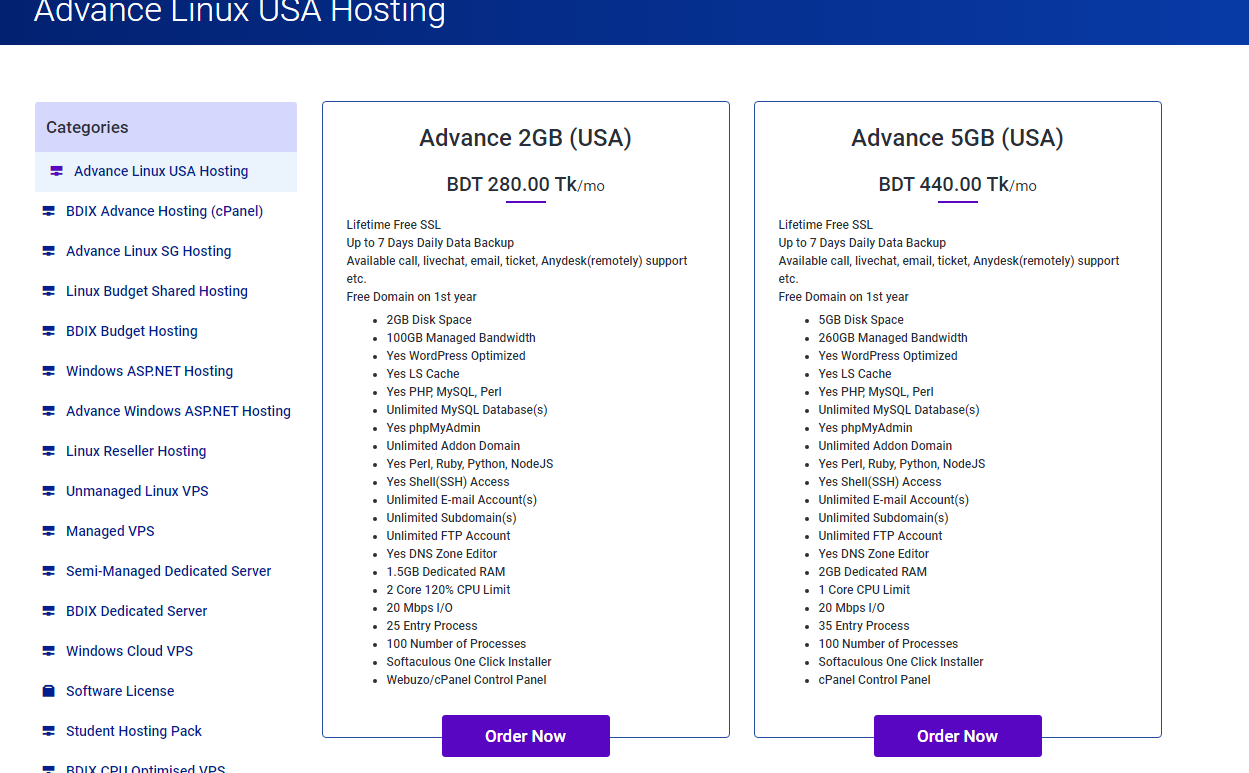
Task: Open BDIX Budget Hosting category
Action: point(131,331)
